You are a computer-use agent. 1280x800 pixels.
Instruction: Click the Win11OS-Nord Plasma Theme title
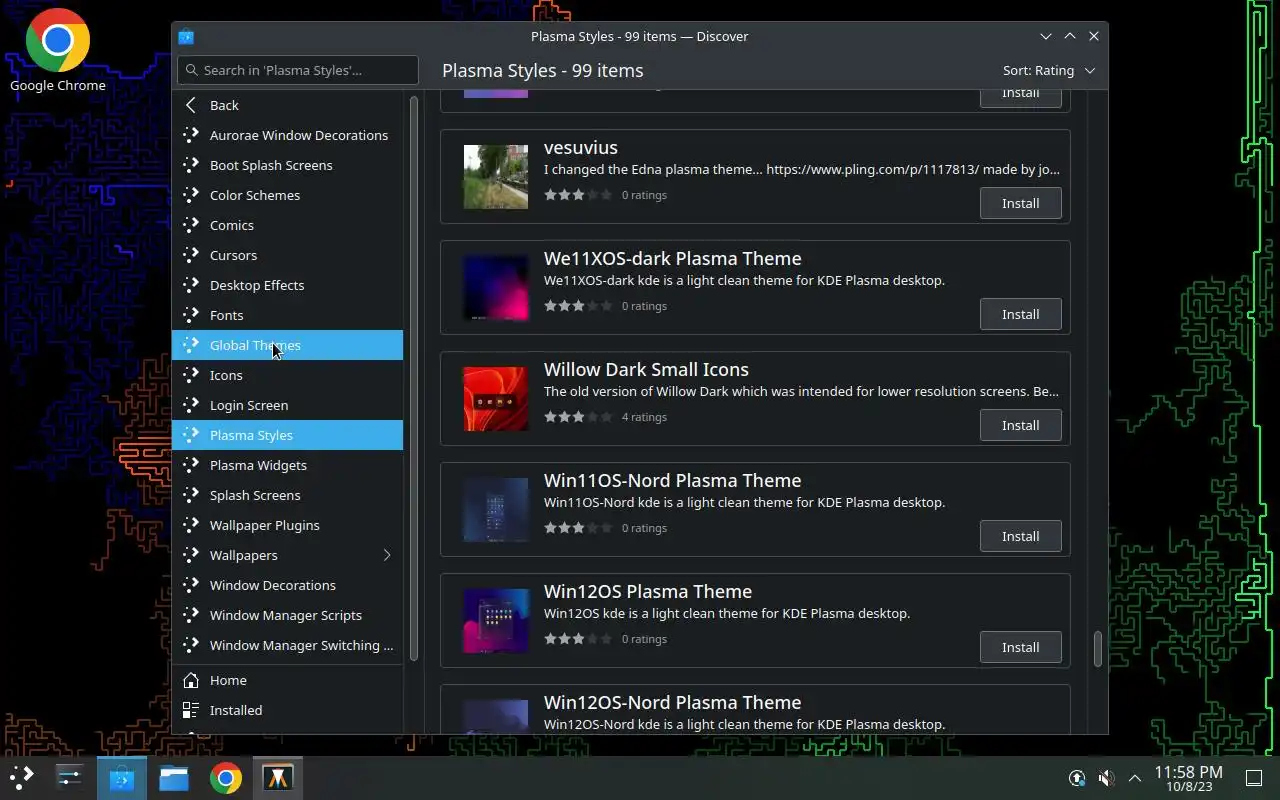(x=672, y=480)
